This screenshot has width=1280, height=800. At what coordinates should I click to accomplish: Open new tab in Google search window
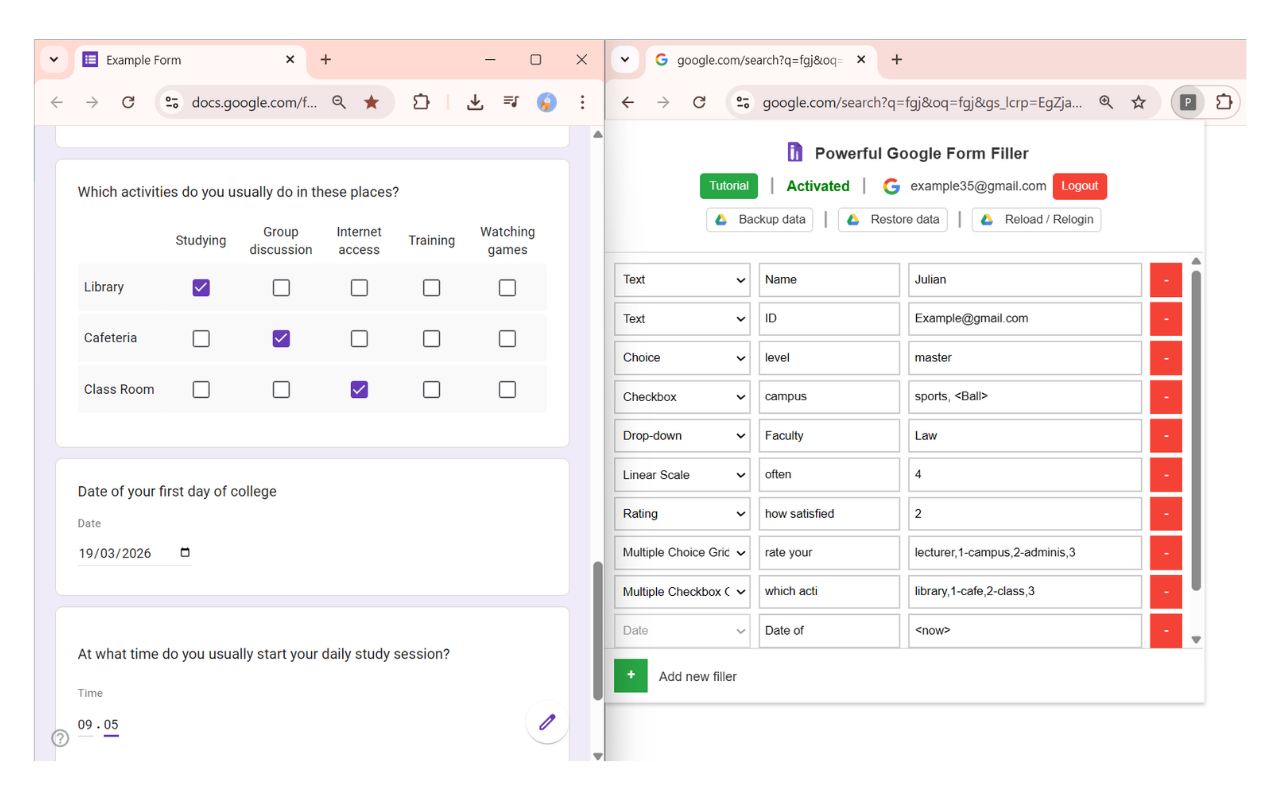(896, 60)
